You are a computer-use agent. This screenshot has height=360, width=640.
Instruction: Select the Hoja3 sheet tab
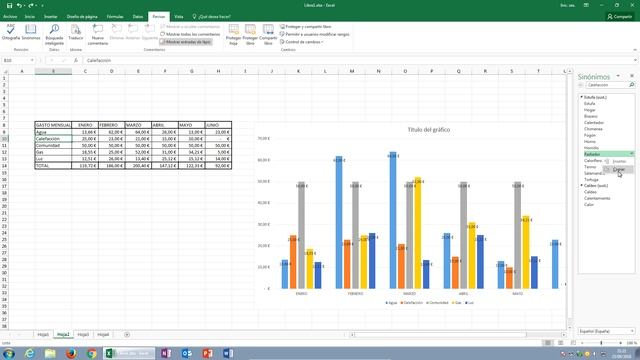click(x=83, y=335)
